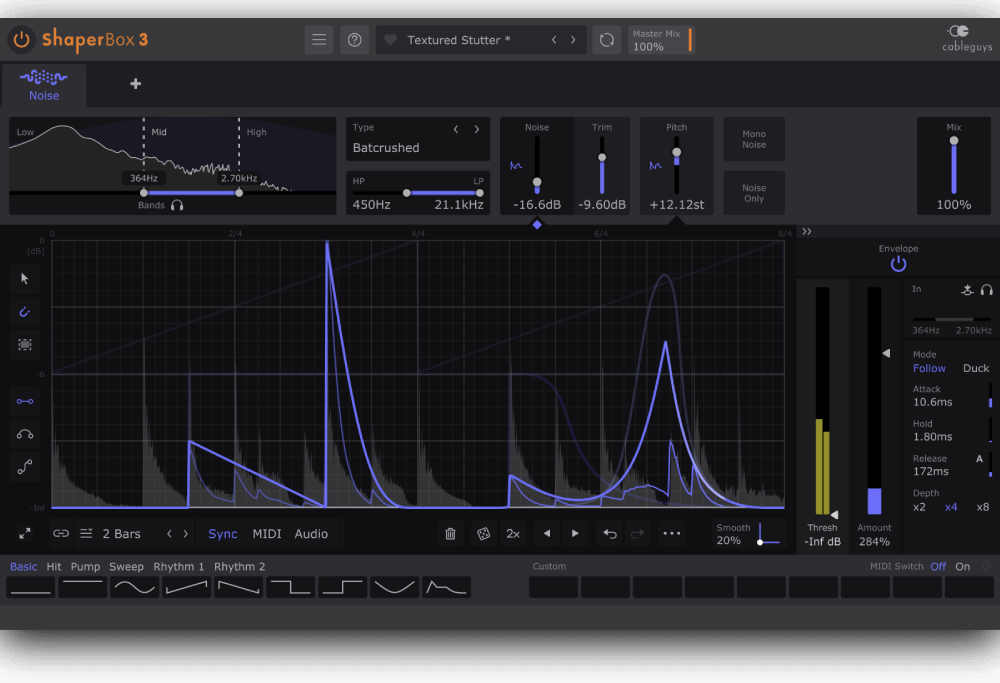The width and height of the screenshot is (1000, 683).
Task: Decrease the 2 Bars length
Action: point(169,534)
